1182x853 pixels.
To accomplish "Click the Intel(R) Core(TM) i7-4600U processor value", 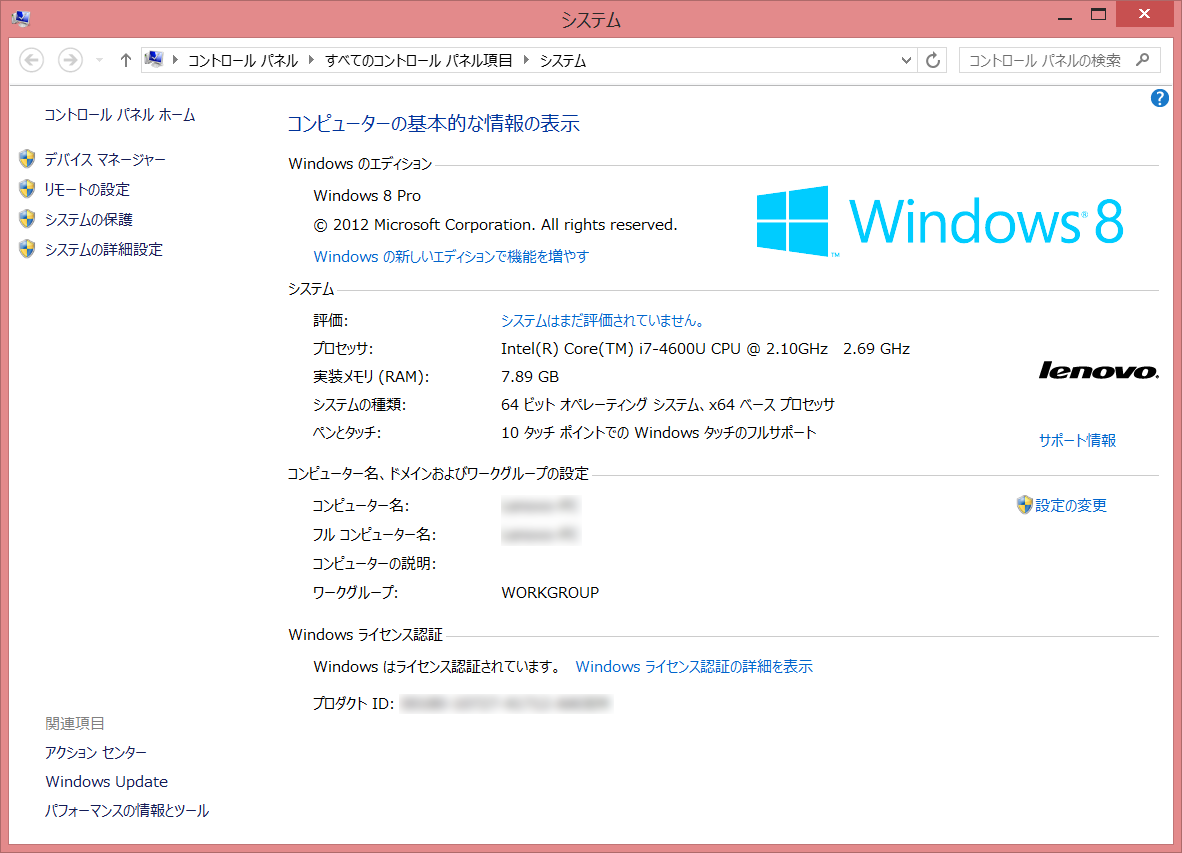I will [x=705, y=349].
